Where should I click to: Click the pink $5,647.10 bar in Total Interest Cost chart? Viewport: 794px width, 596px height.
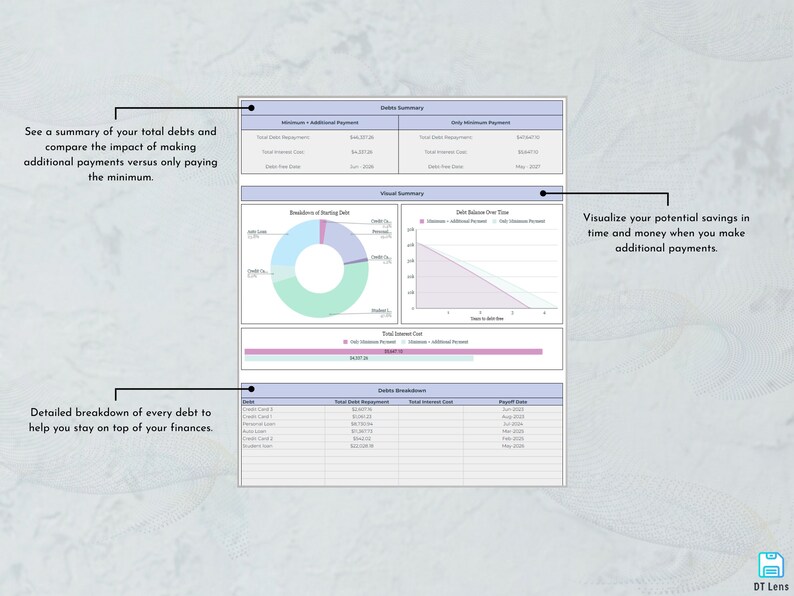click(393, 351)
